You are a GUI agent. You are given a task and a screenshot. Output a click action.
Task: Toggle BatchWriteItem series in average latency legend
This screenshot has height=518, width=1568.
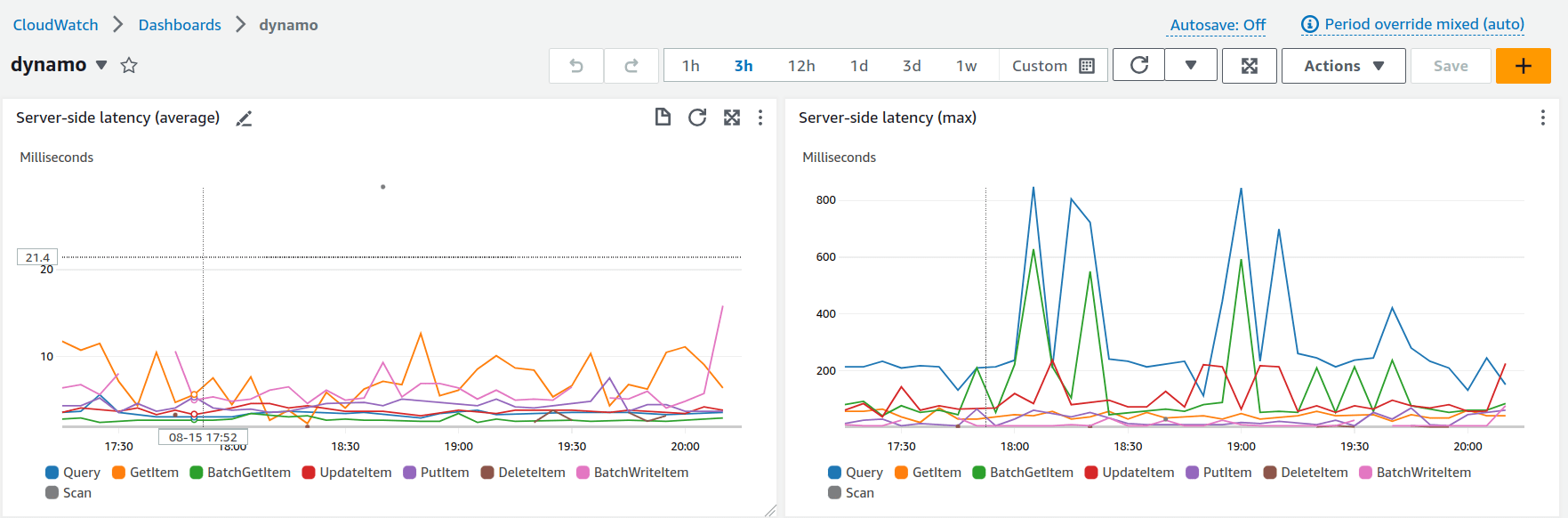pos(632,473)
